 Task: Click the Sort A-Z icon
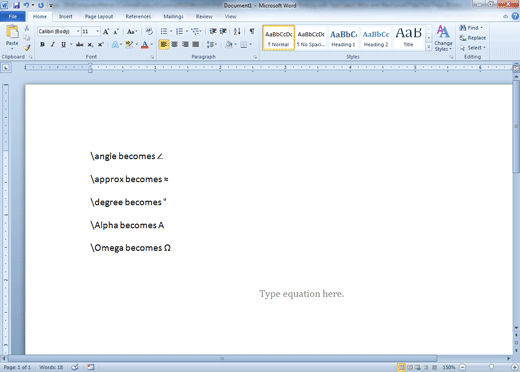coord(237,31)
